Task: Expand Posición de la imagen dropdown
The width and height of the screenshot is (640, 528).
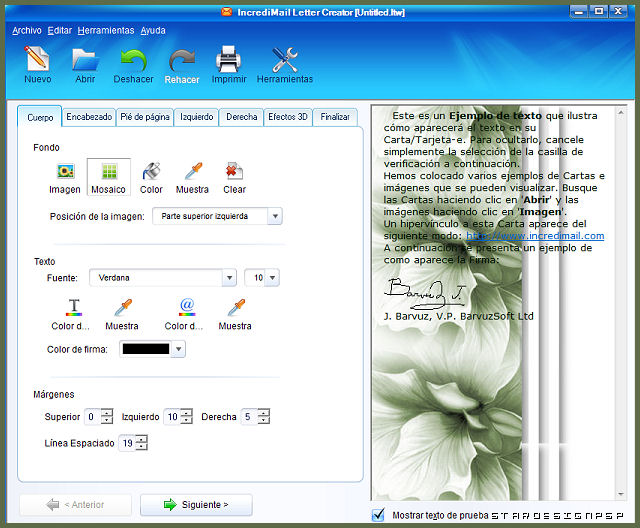Action: [x=275, y=216]
